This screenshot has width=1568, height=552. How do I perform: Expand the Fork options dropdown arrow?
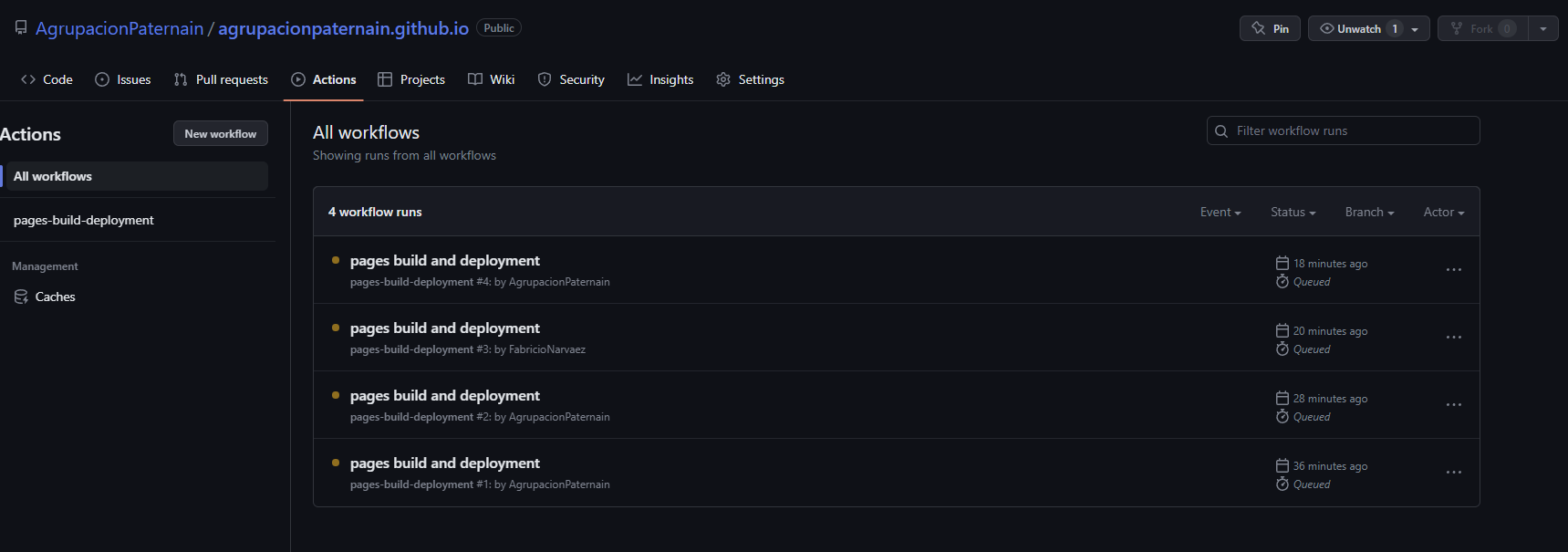1543,28
